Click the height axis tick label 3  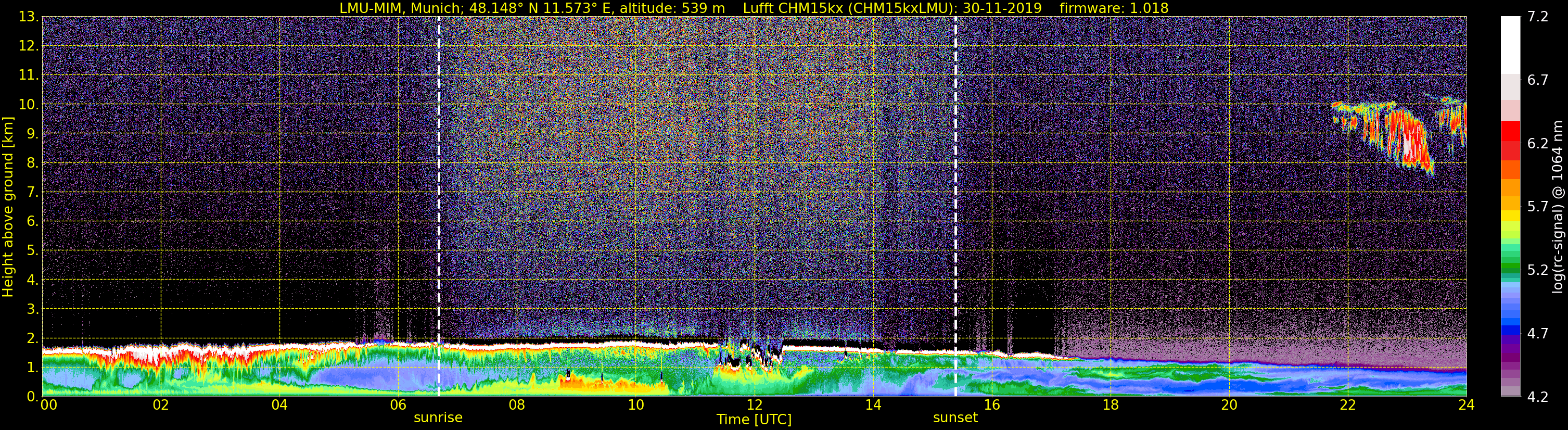[x=32, y=309]
